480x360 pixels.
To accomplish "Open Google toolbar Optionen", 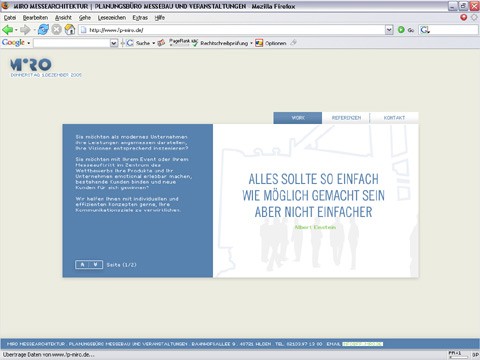I will [x=271, y=43].
